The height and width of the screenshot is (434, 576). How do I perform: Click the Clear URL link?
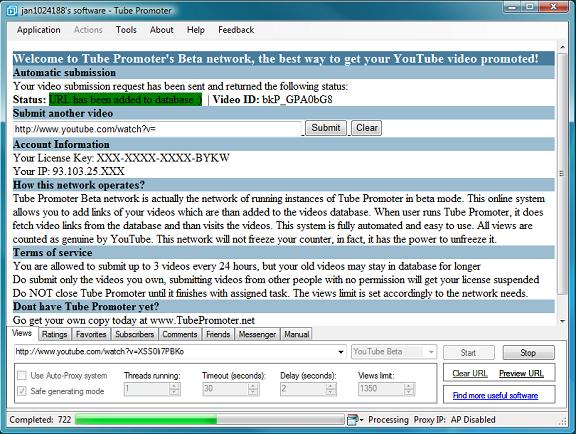(x=470, y=373)
